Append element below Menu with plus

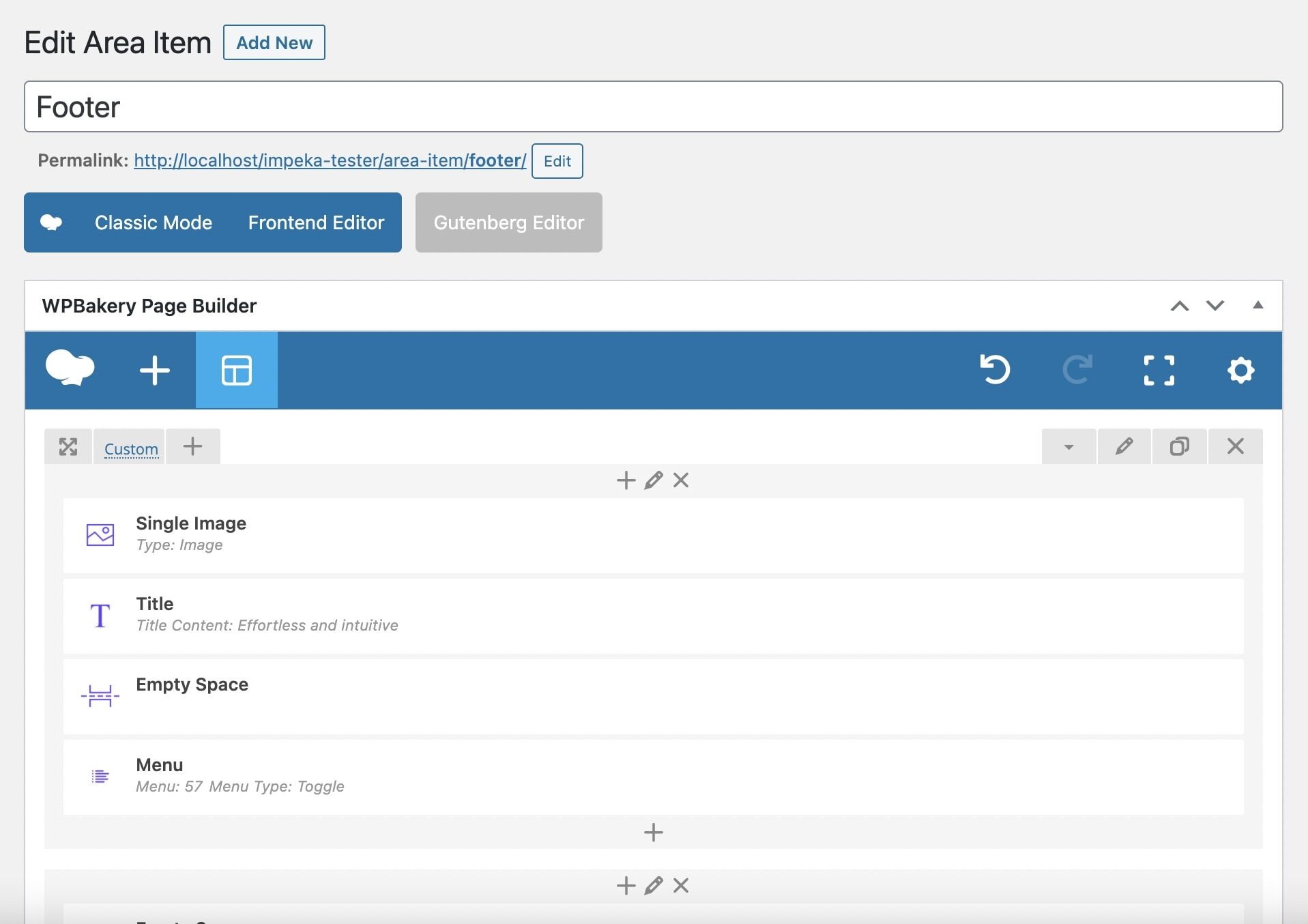click(x=654, y=833)
